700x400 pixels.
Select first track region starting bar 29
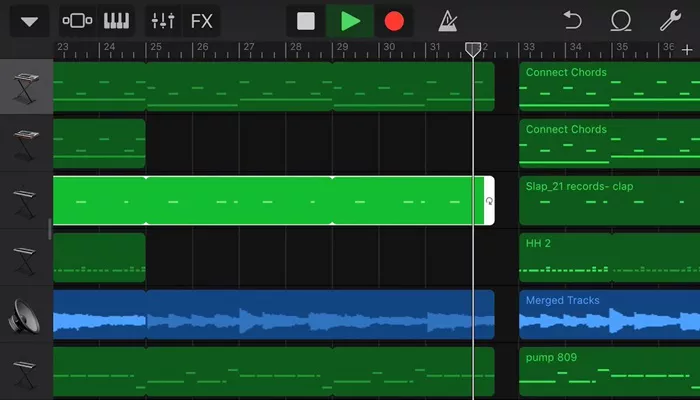tap(413, 87)
